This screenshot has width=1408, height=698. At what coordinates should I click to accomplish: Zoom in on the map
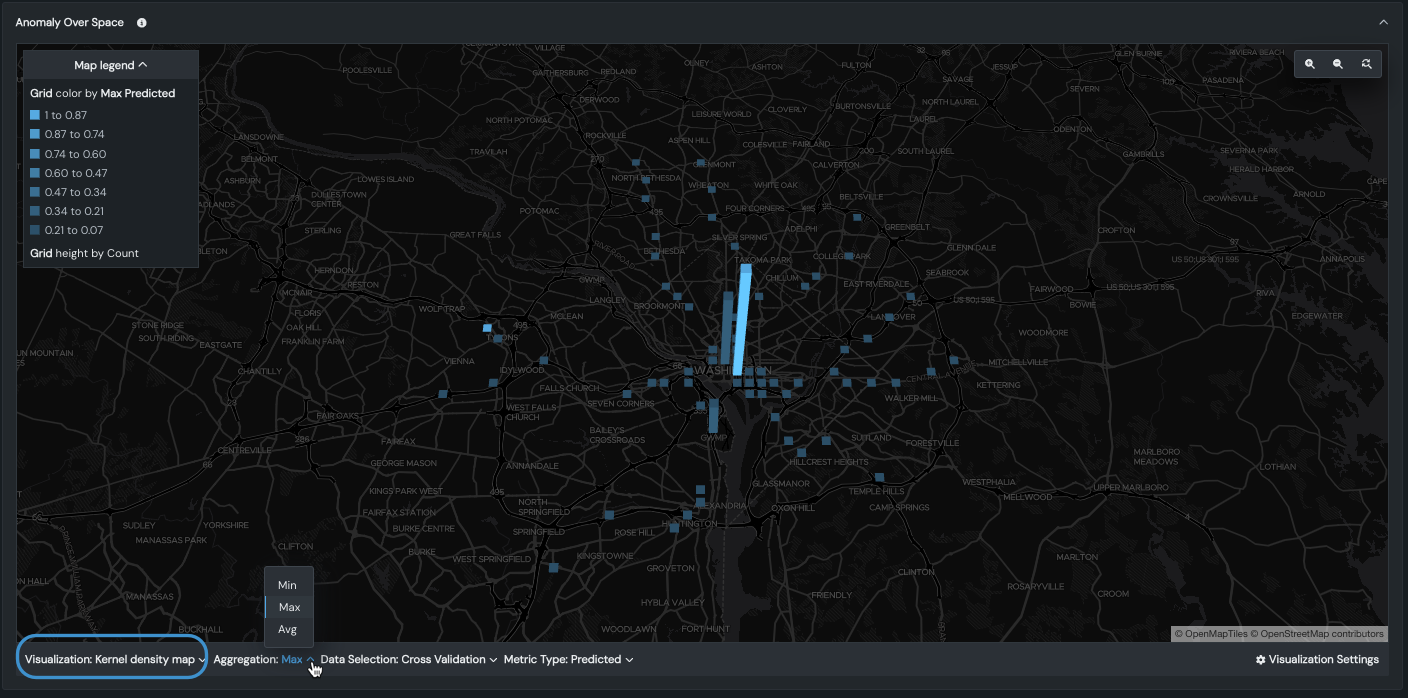[1310, 64]
